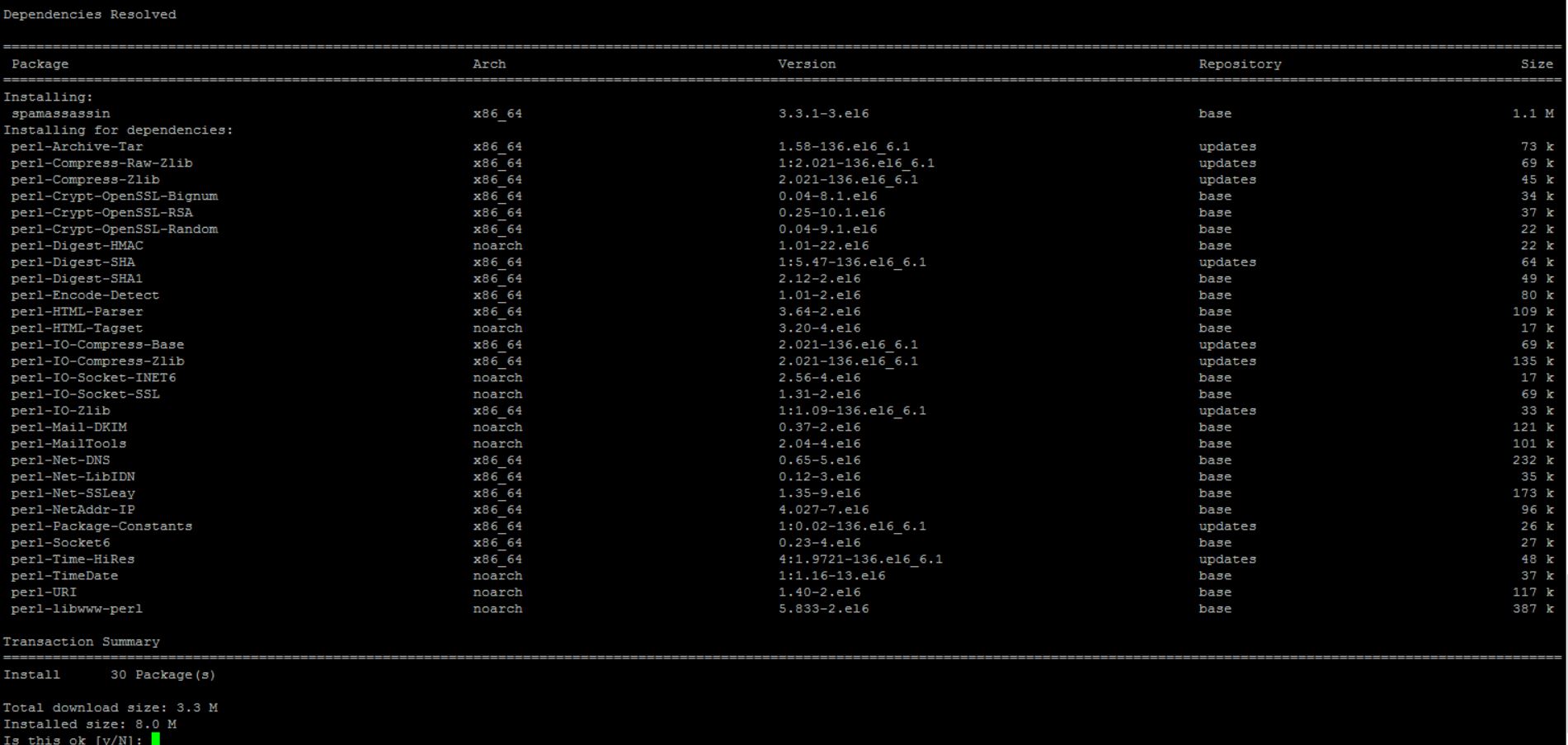The image size is (1568, 745).
Task: Select the perl-Encode-Detect package name
Action: click(x=86, y=295)
